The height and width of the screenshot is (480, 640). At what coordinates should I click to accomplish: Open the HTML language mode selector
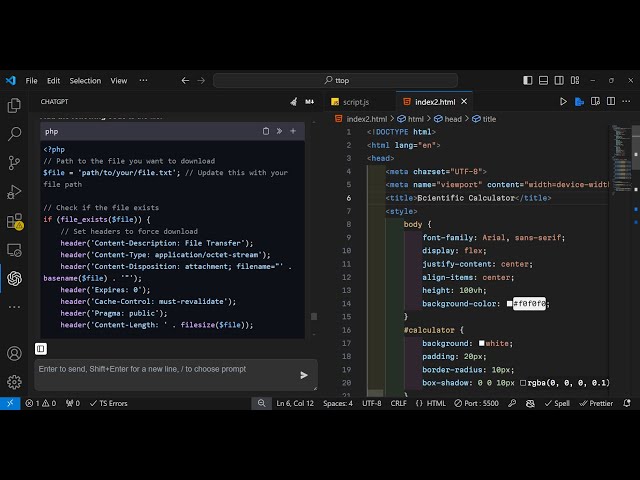tap(436, 403)
